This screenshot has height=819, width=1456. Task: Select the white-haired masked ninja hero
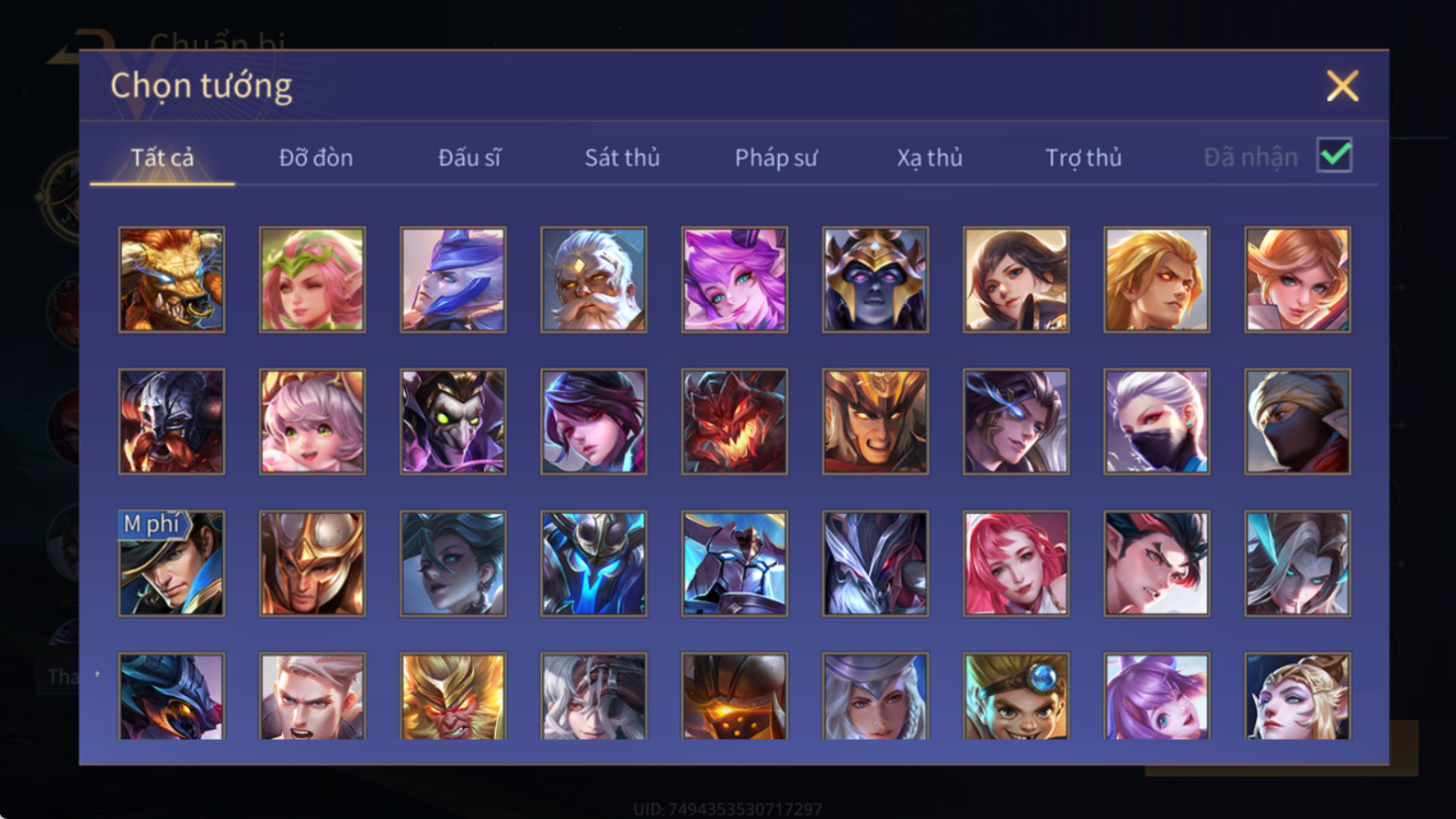[1156, 422]
